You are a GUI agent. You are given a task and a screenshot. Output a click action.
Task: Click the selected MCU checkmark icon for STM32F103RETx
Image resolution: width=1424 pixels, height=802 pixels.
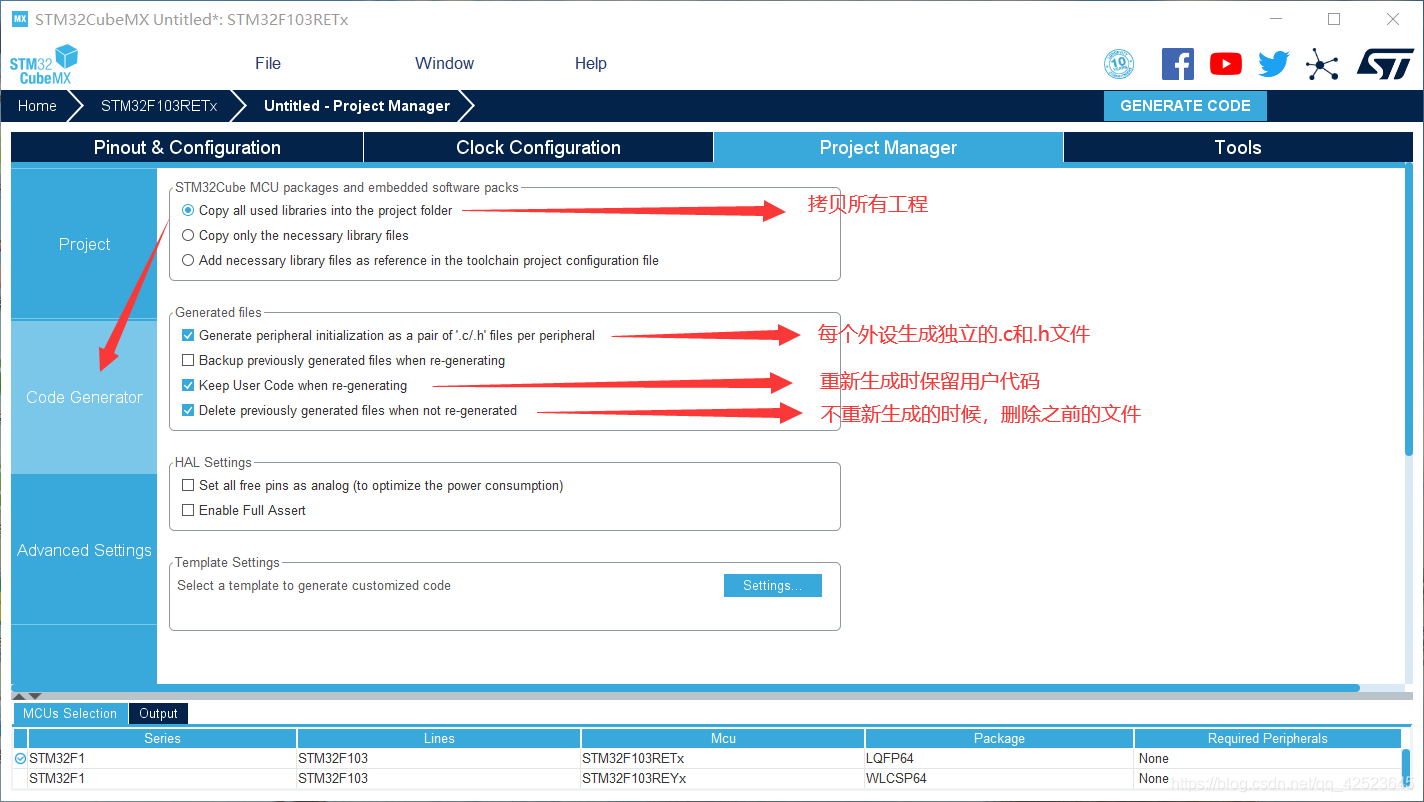coord(21,759)
